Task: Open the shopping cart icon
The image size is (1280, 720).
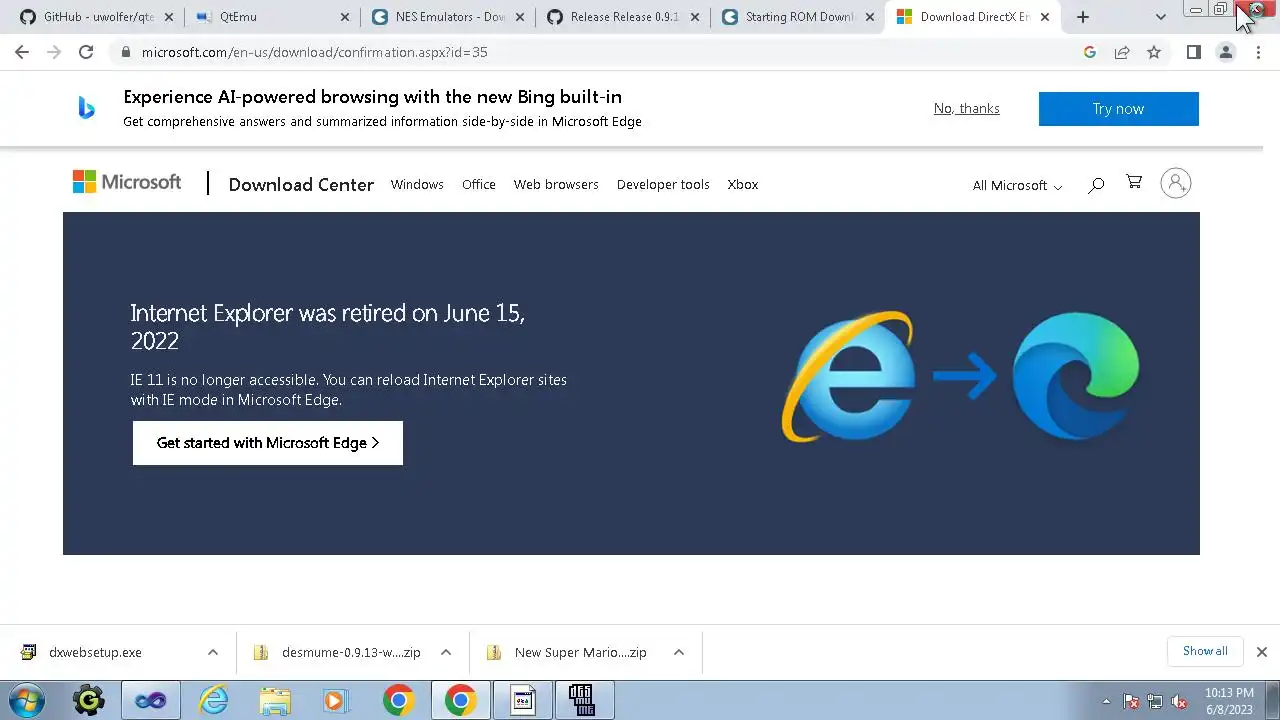Action: pos(1134,182)
